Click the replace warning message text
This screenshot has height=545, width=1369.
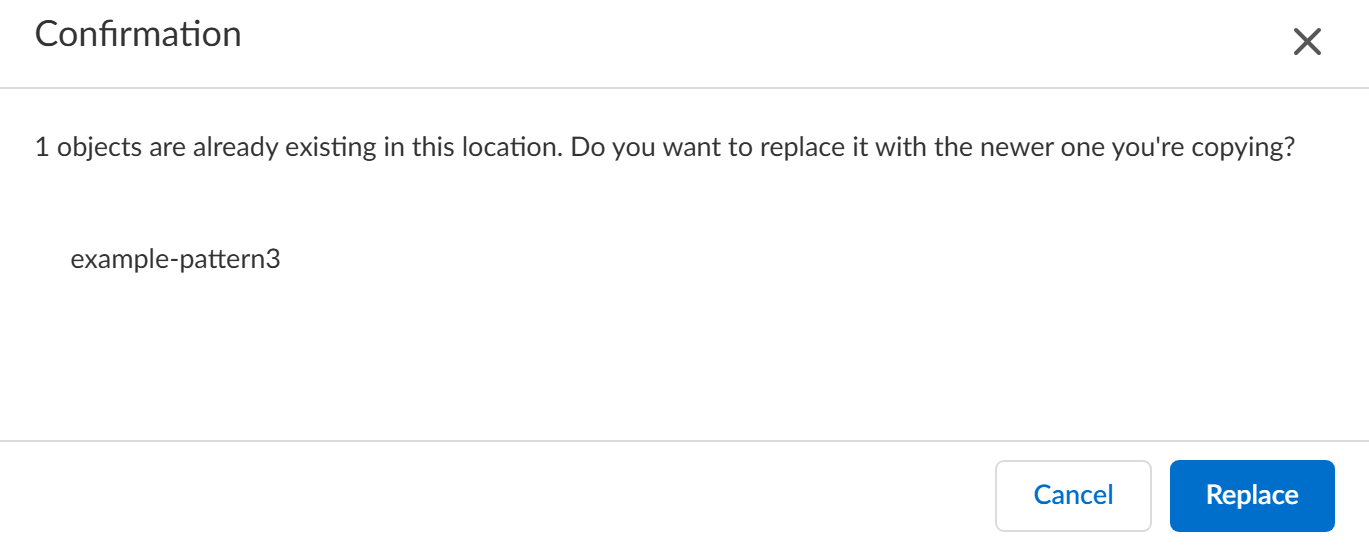tap(665, 149)
